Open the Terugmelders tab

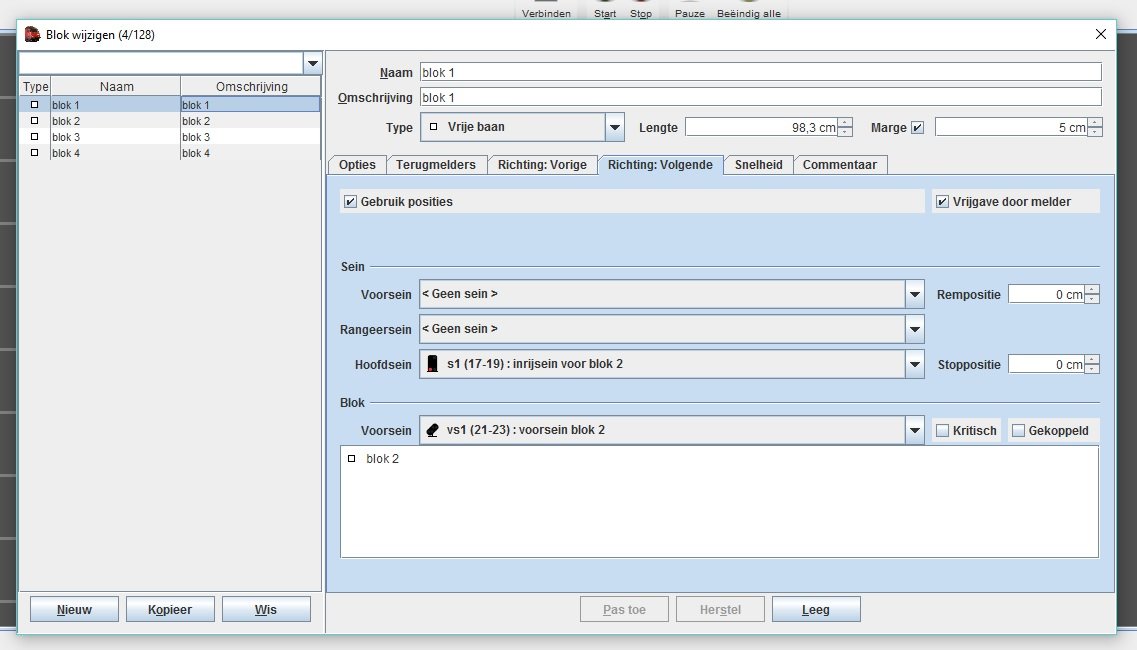click(x=436, y=165)
